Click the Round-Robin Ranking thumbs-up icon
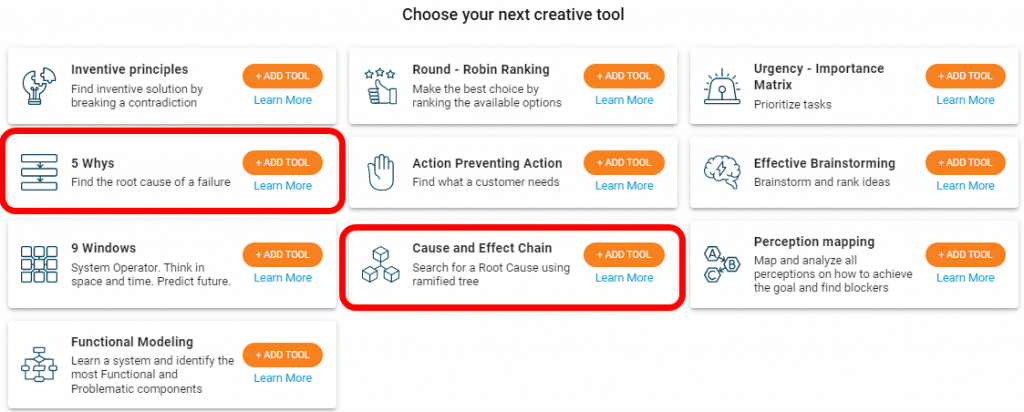 [380, 87]
